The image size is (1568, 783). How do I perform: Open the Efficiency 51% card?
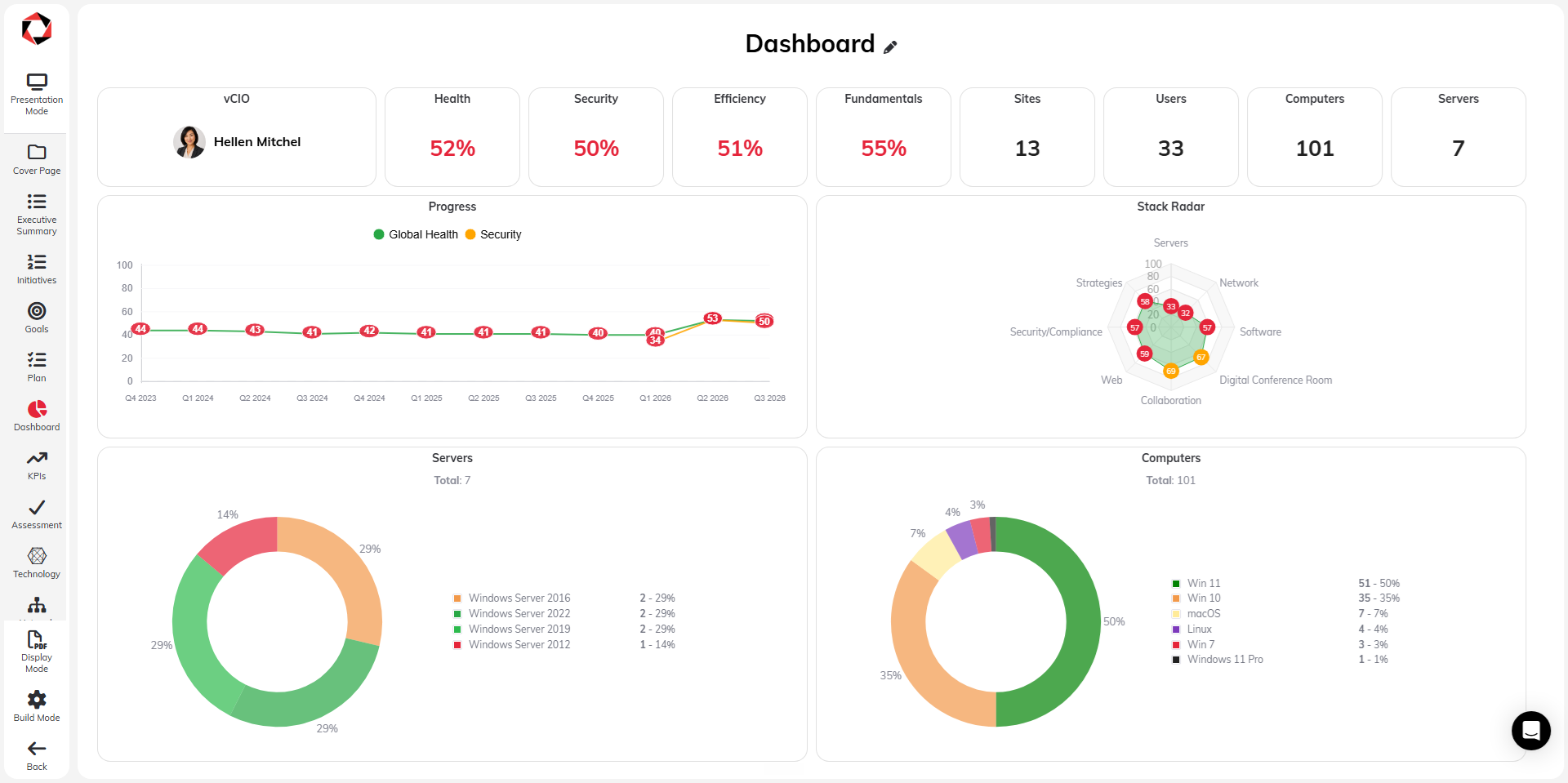click(740, 137)
